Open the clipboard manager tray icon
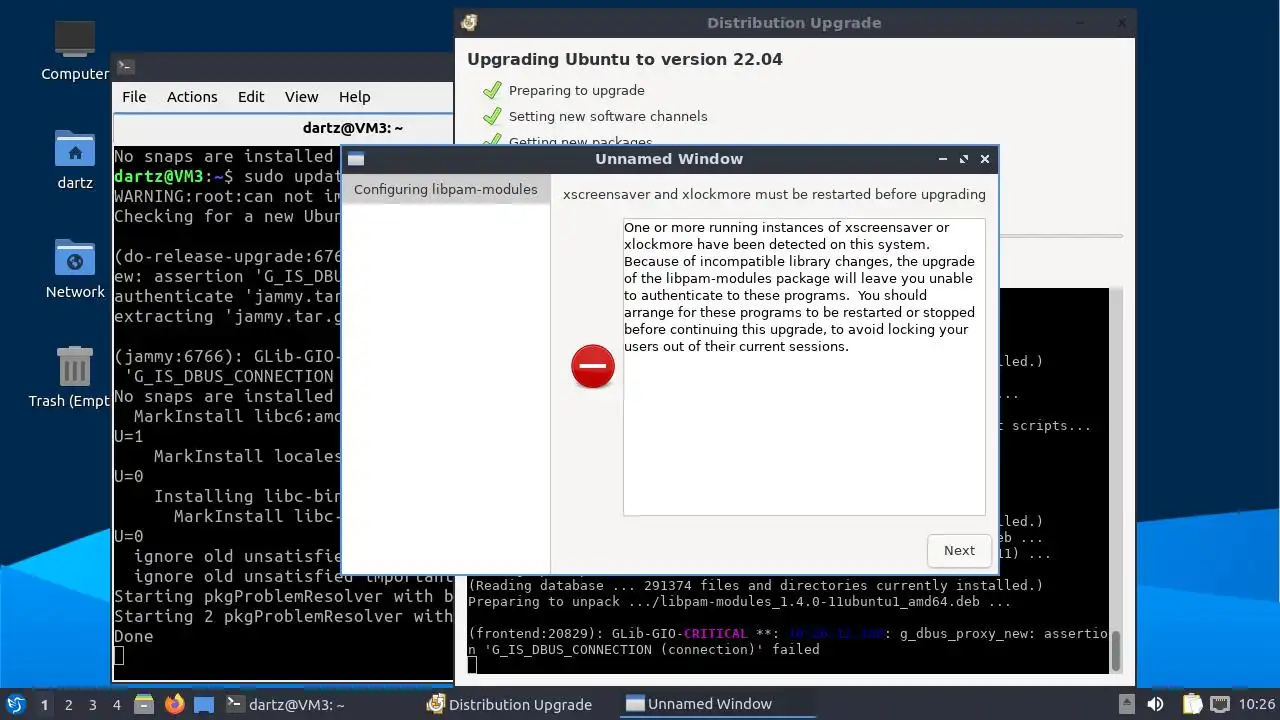The height and width of the screenshot is (720, 1280). tap(1191, 704)
